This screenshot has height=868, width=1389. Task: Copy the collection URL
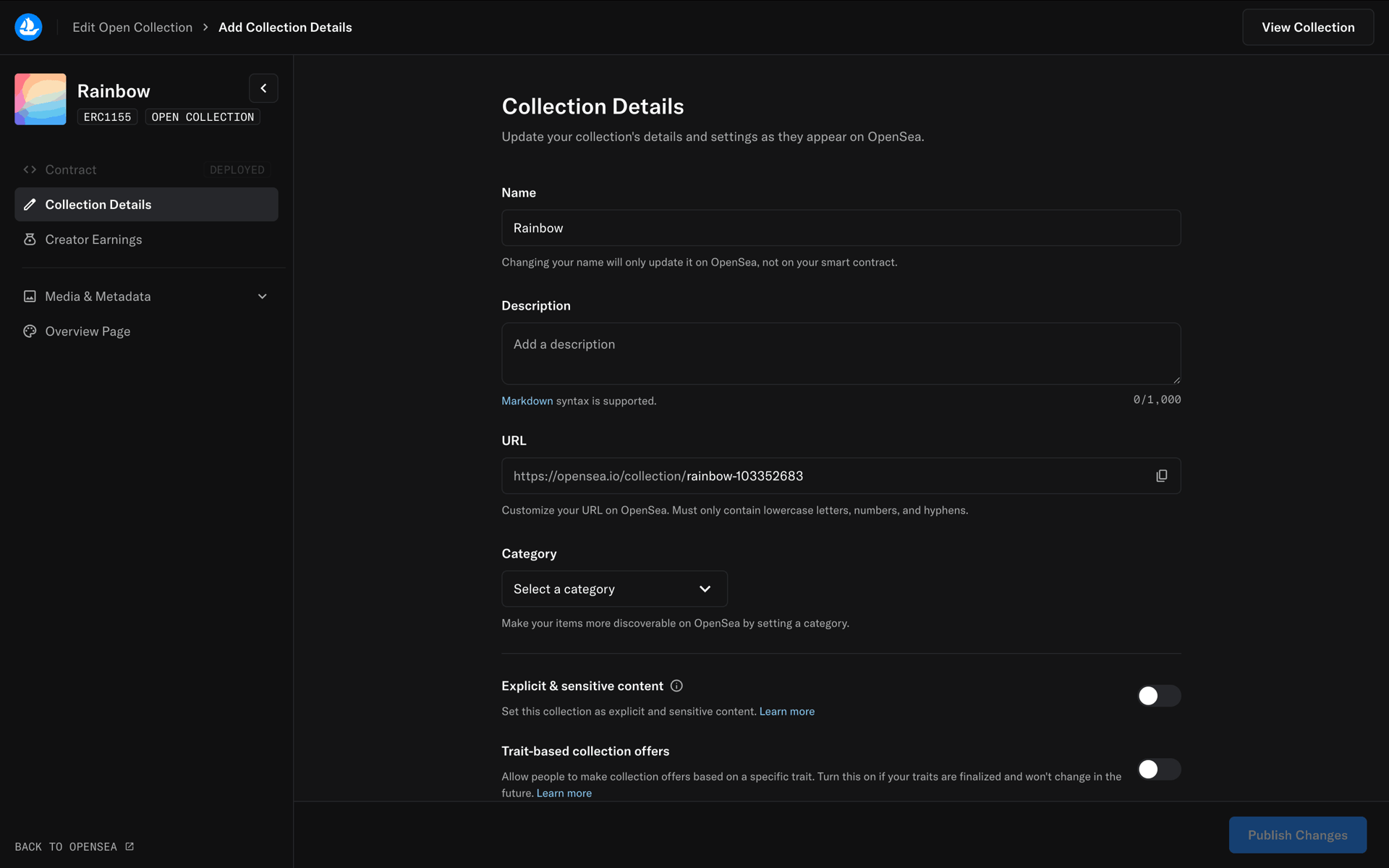click(x=1162, y=476)
